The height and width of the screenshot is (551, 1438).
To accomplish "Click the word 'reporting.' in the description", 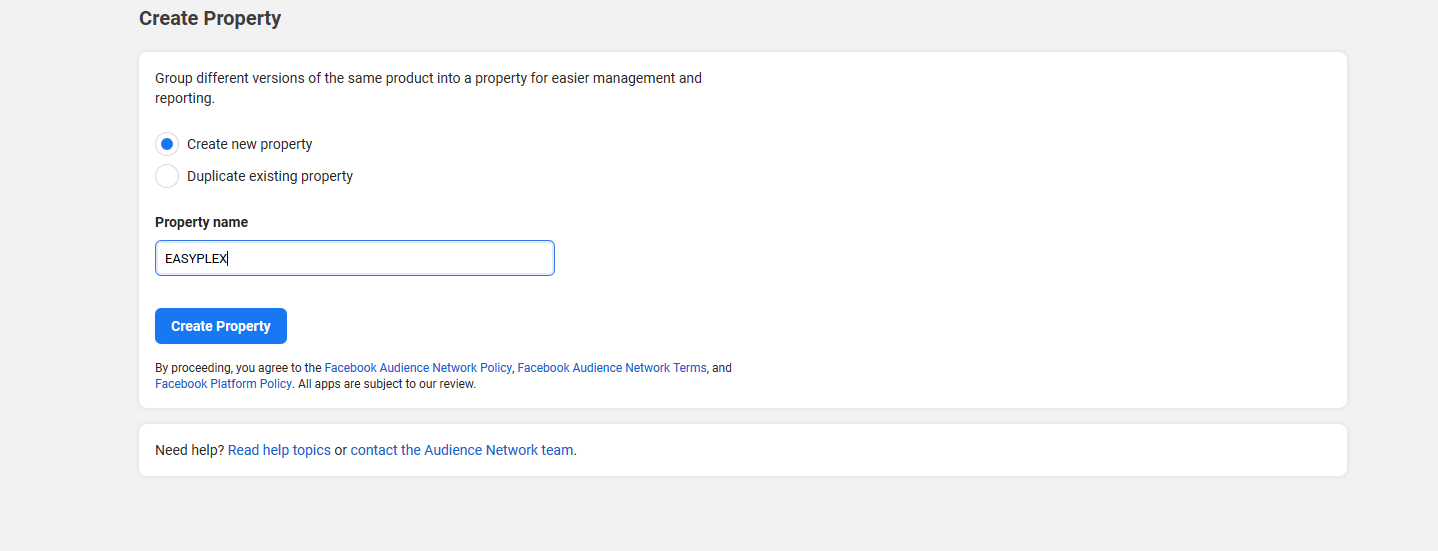I will click(x=185, y=98).
